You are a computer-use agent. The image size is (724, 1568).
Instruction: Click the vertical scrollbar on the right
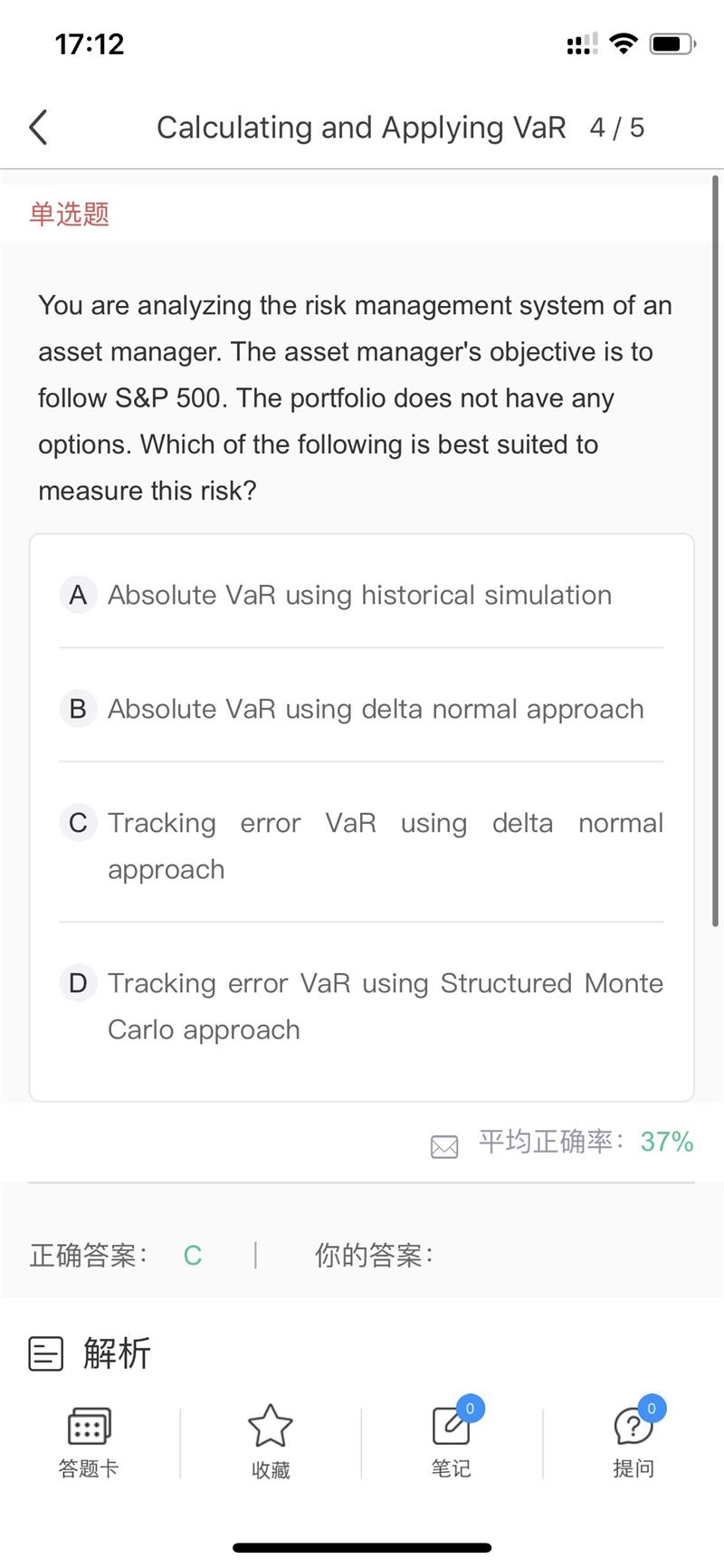(x=715, y=543)
